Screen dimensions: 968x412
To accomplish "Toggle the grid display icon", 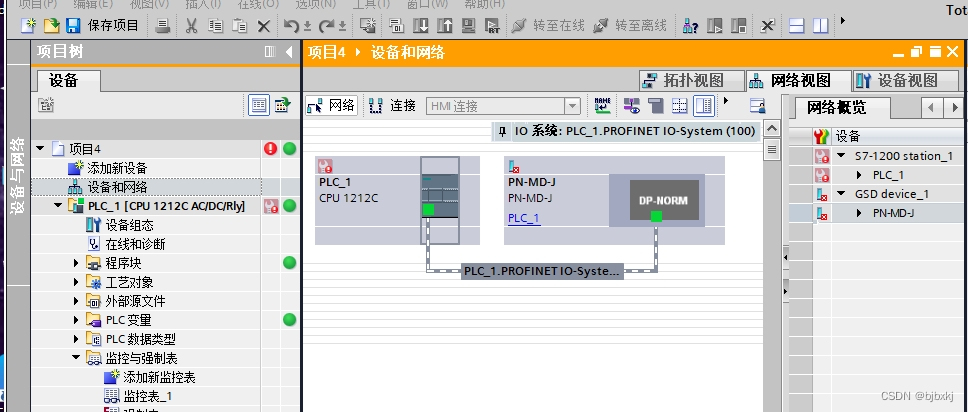I will (x=680, y=106).
